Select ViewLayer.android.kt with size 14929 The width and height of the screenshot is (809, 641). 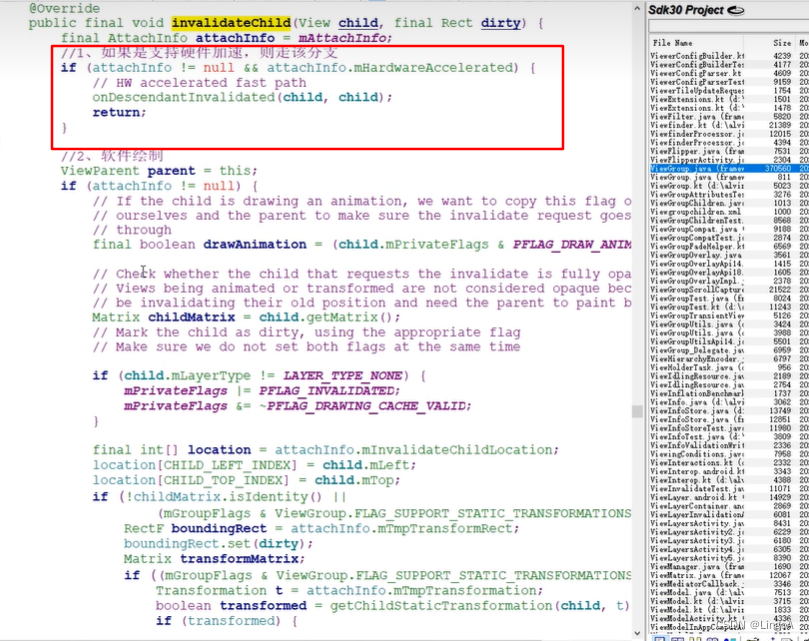pos(729,498)
